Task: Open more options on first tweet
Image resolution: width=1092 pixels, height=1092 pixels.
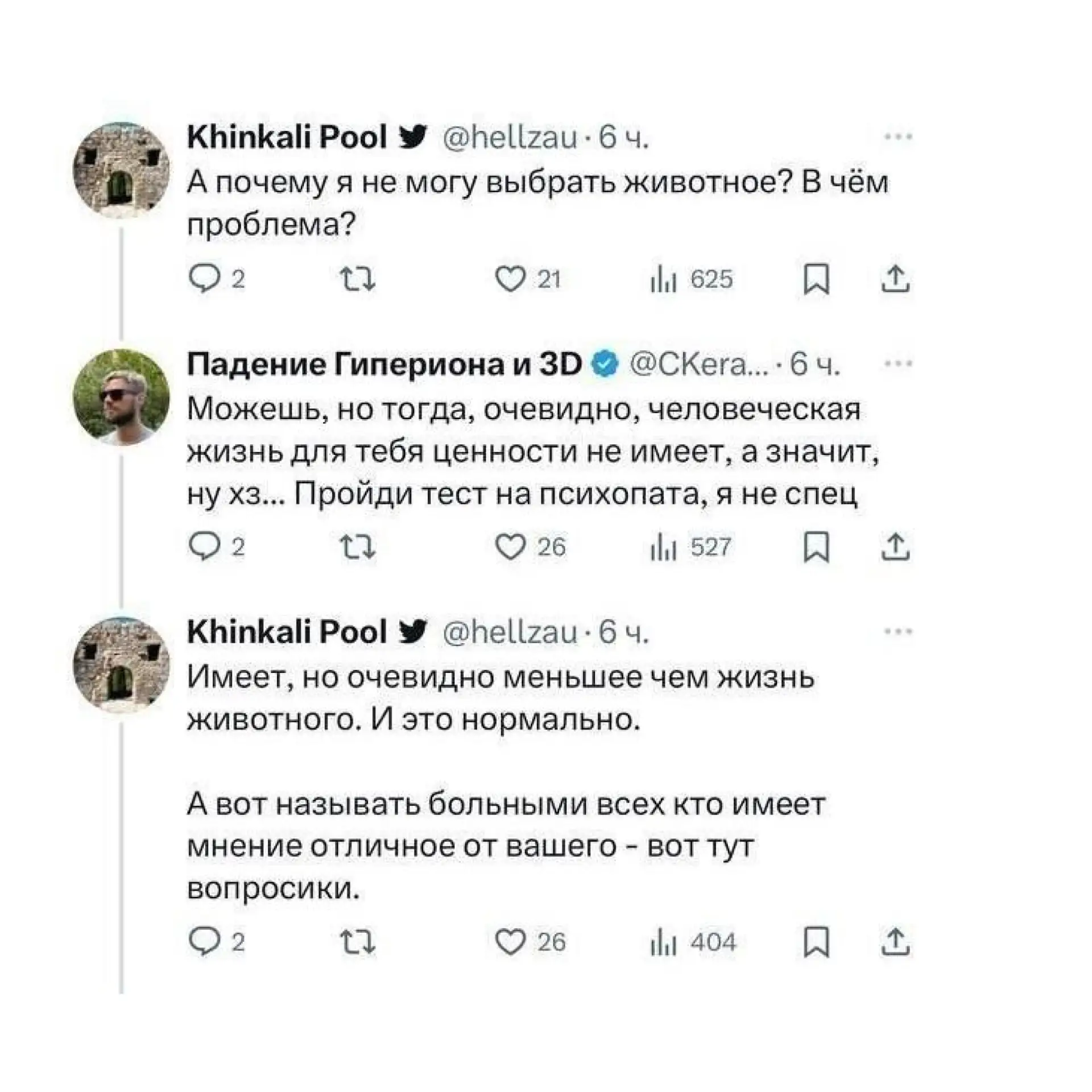Action: click(x=899, y=136)
